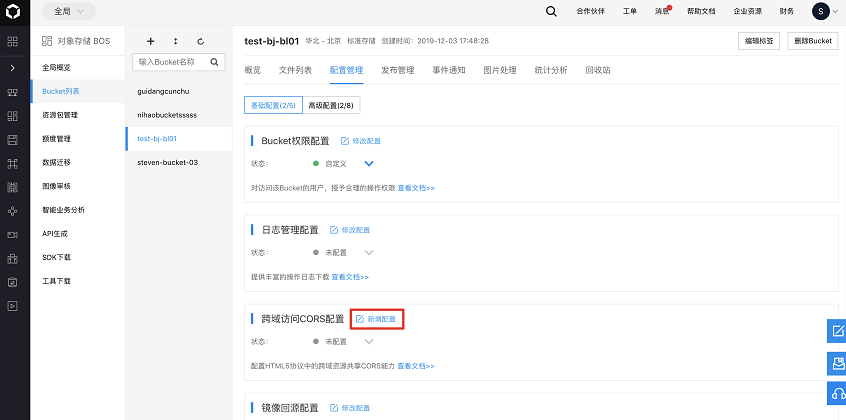The width and height of the screenshot is (846, 420).
Task: Click the 编辑标签 button
Action: tap(759, 41)
